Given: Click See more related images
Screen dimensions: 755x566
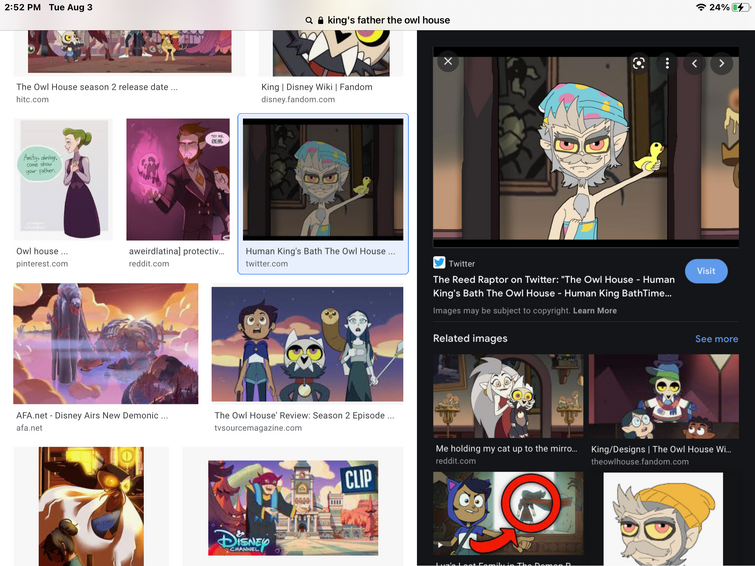Looking at the screenshot, I should point(716,339).
